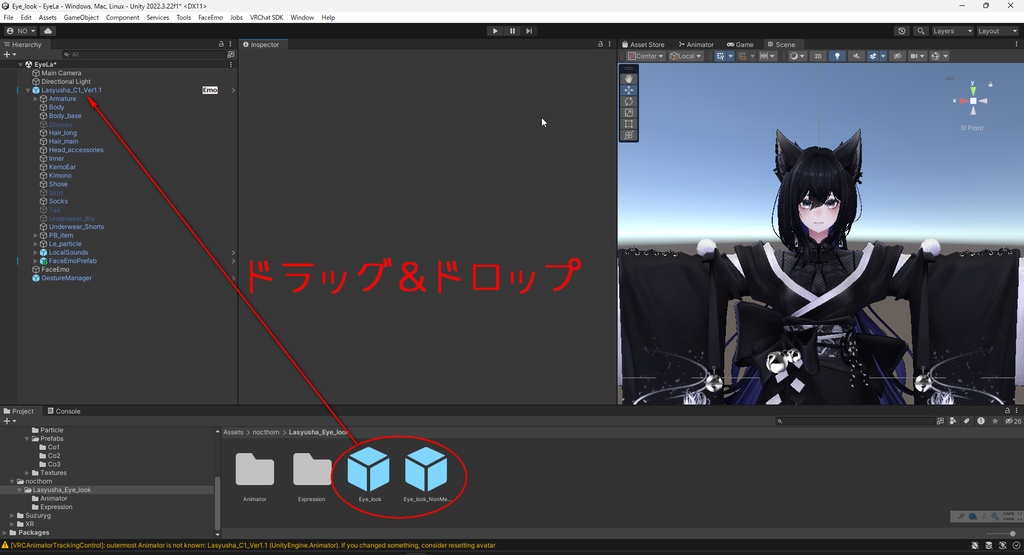Toggle the Scene view grid visibility
Image resolution: width=1024 pixels, height=555 pixels.
coord(720,56)
